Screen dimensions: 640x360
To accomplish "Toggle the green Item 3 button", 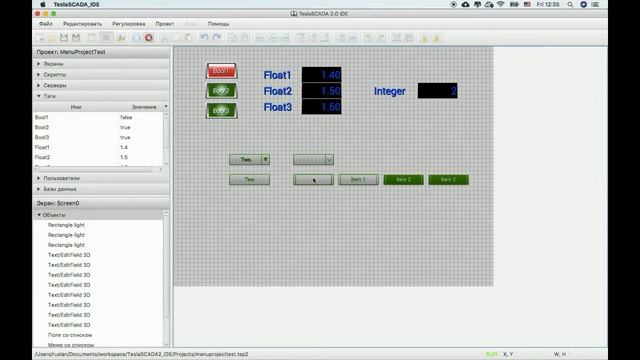I will [x=448, y=180].
